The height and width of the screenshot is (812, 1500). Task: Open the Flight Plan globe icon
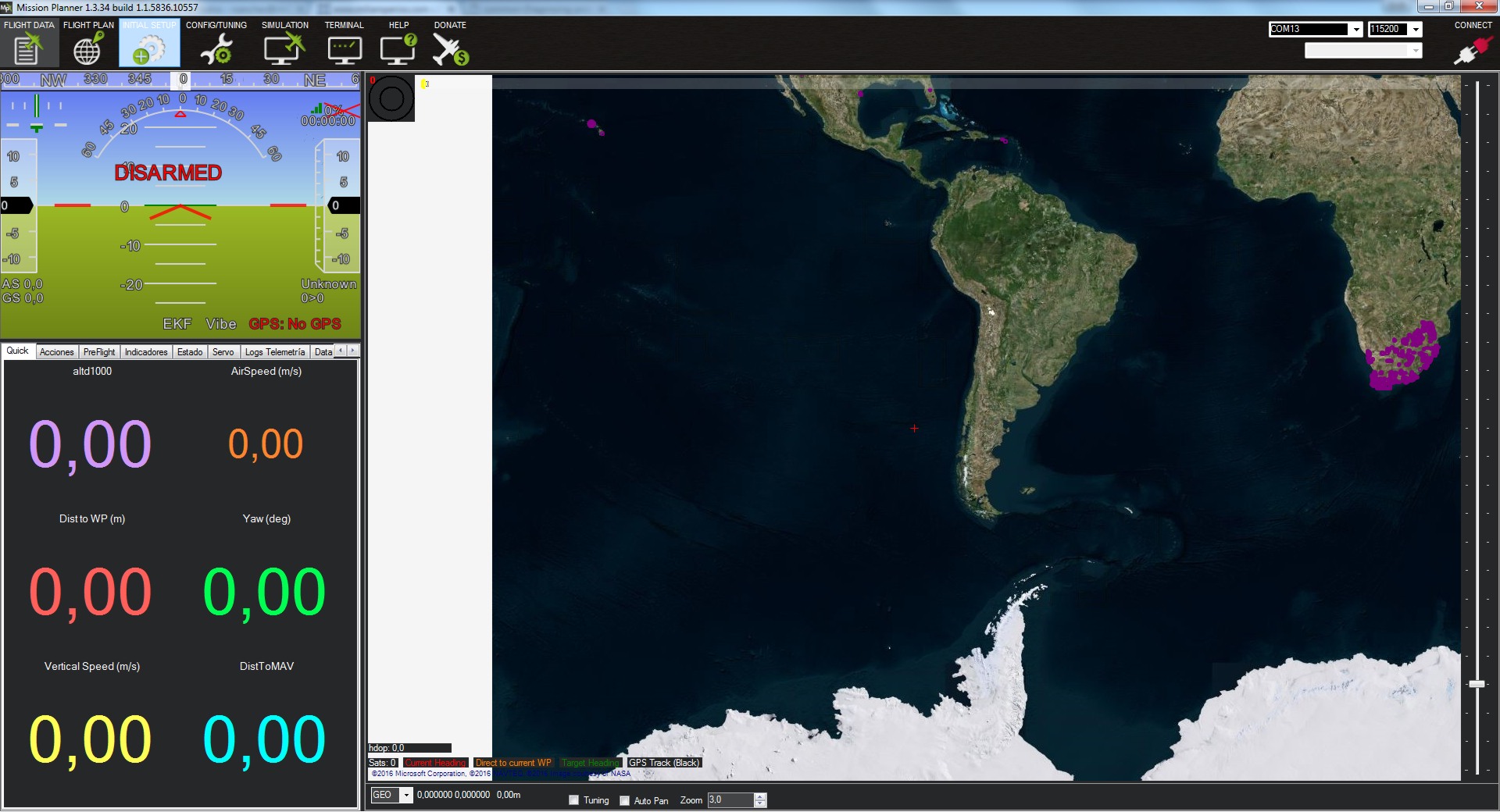[87, 48]
